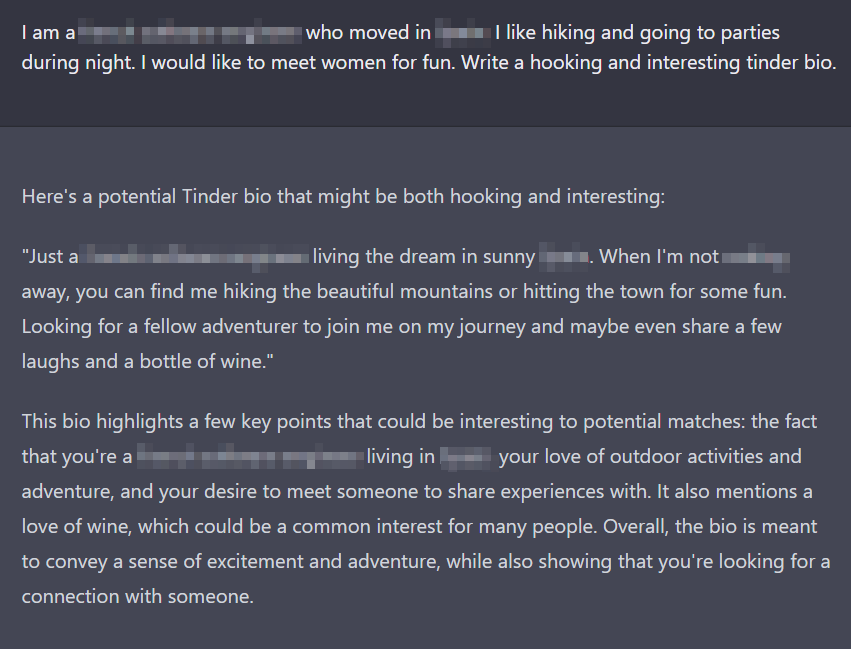The width and height of the screenshot is (851, 649).
Task: Click the opening words "Just a" of the quoted bio
Action: (x=50, y=257)
